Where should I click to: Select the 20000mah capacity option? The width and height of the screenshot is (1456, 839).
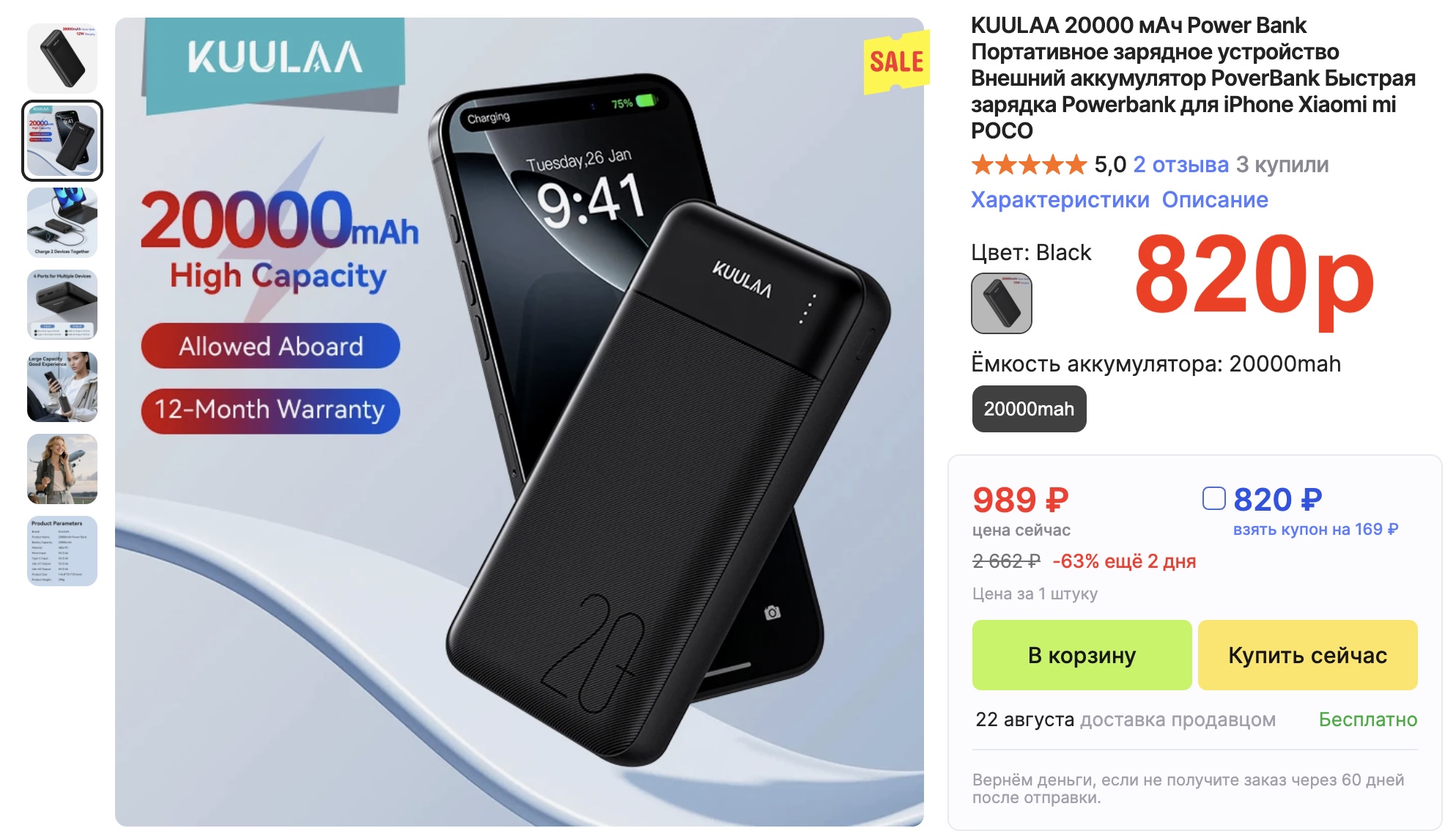pos(1029,409)
